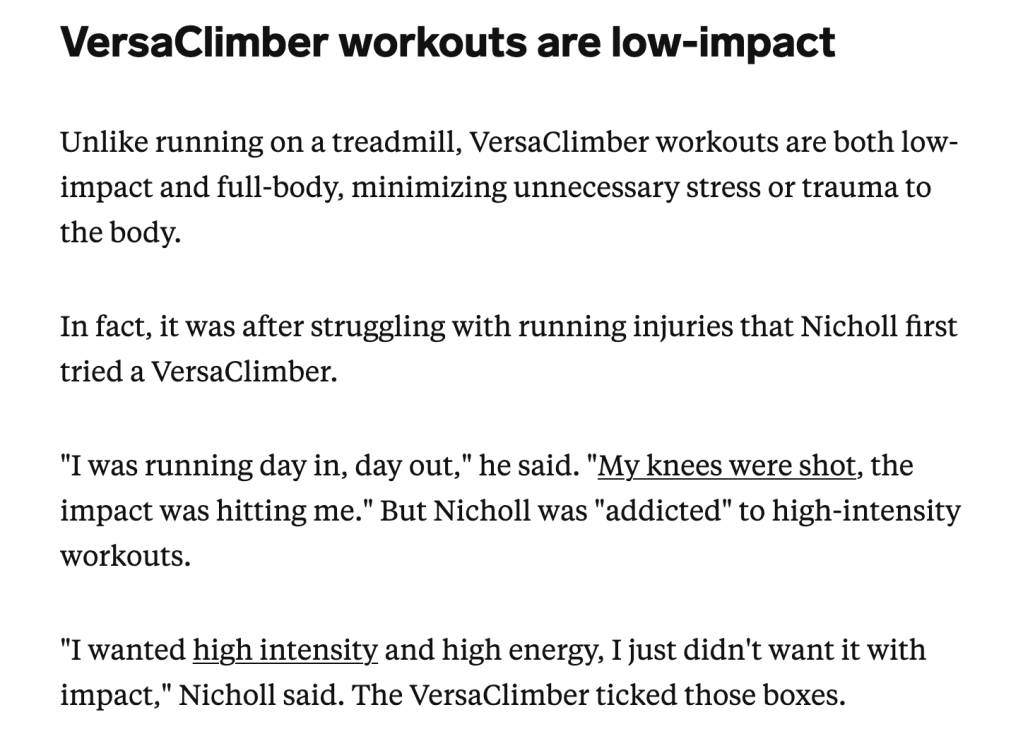Screen dimensions: 1023x729
Task: Click the quote "I was running day in, day out"
Action: pos(266,466)
